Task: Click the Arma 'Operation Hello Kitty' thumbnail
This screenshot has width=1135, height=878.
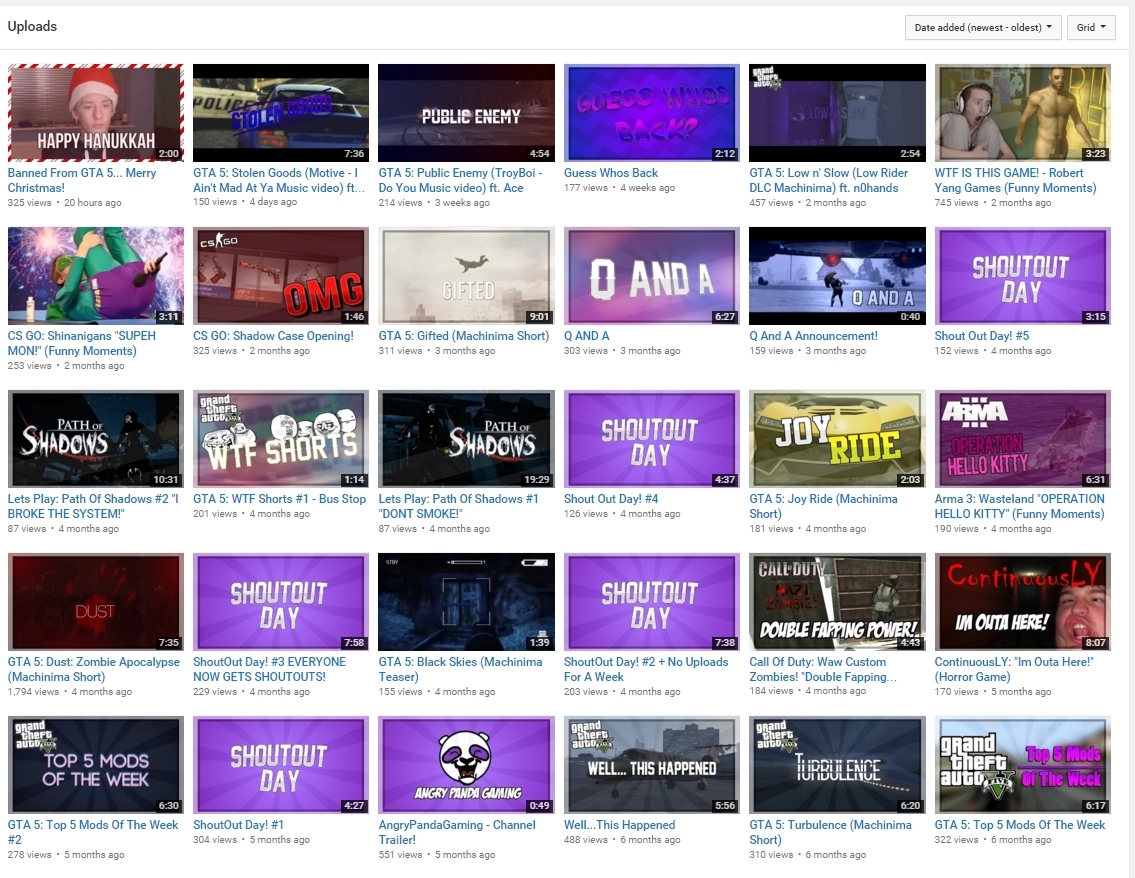Action: (1022, 439)
